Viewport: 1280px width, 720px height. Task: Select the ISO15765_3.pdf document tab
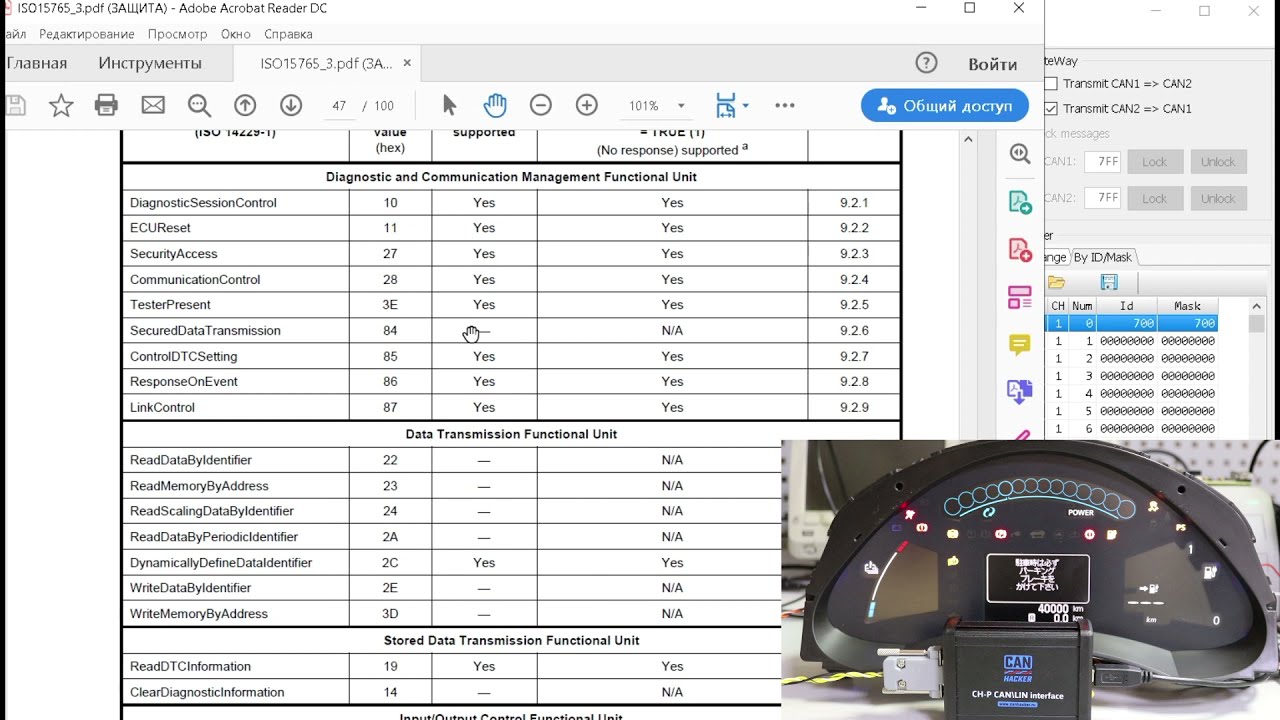pos(326,63)
